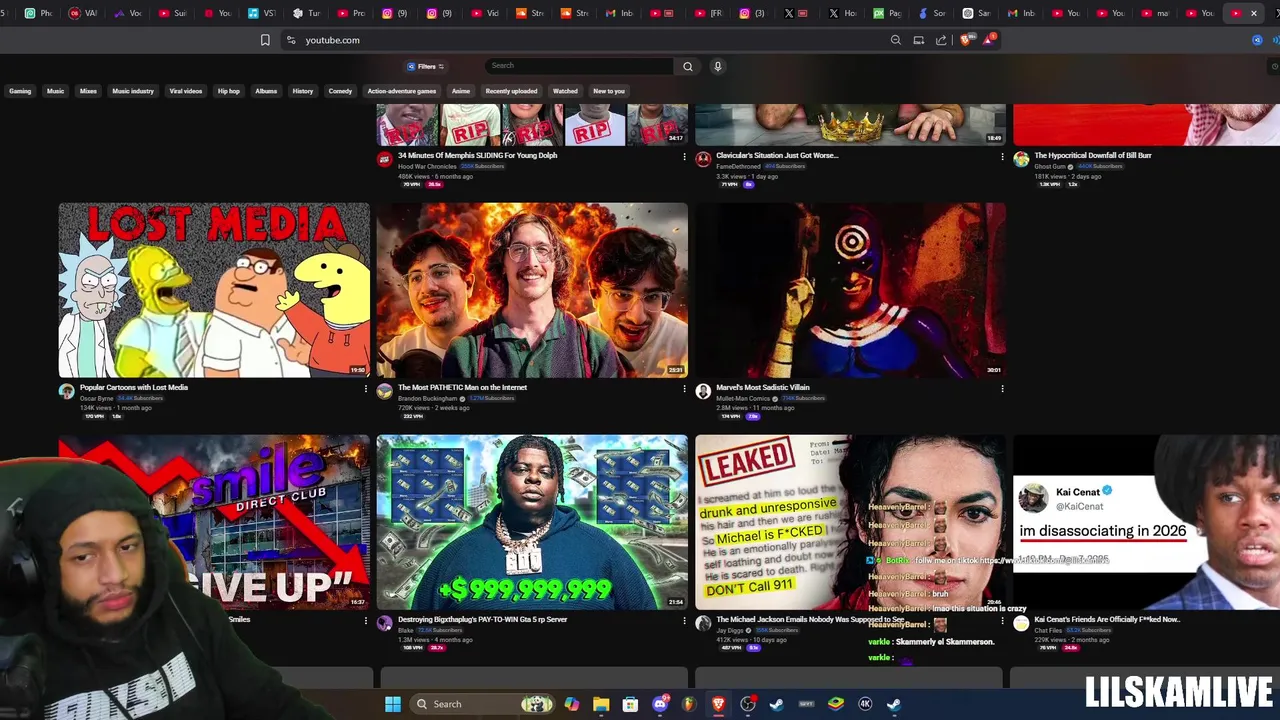Open Brave Shields lion icon

[x=965, y=40]
